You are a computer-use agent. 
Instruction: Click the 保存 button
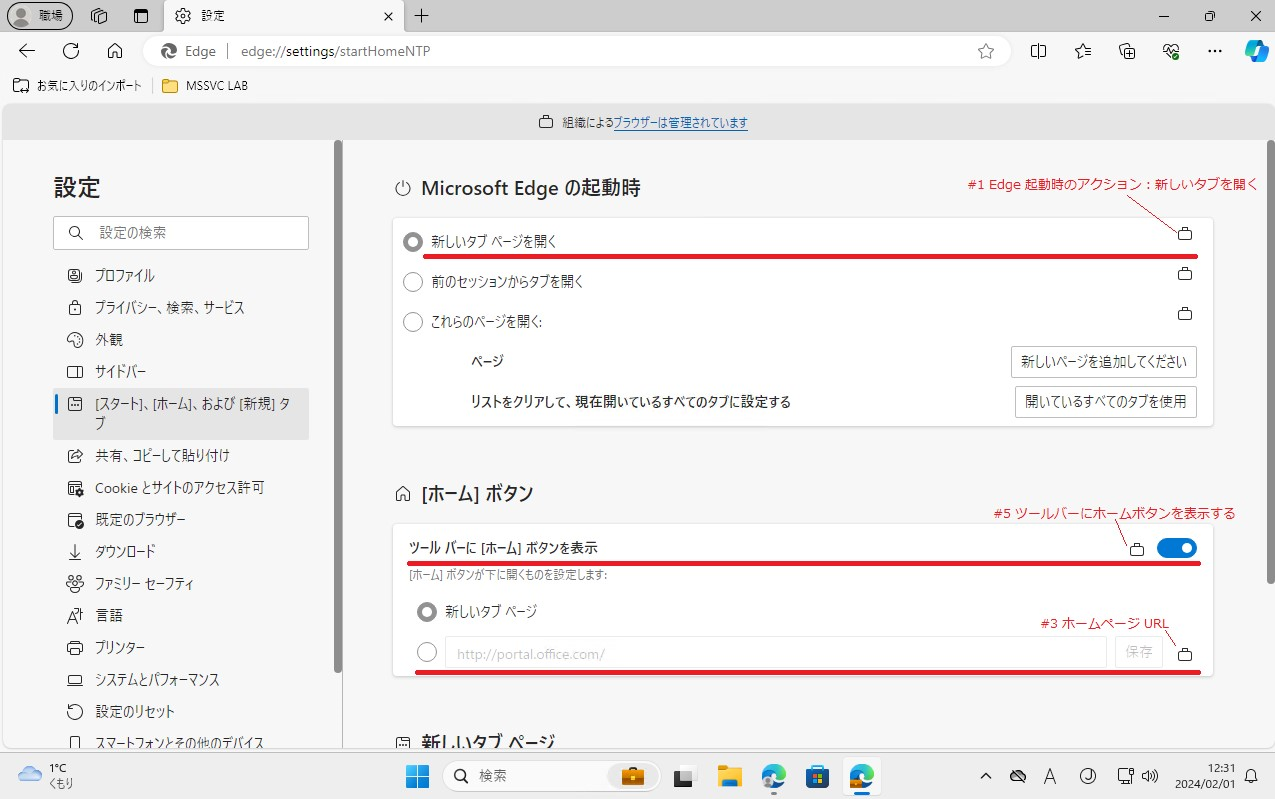[x=1139, y=652]
